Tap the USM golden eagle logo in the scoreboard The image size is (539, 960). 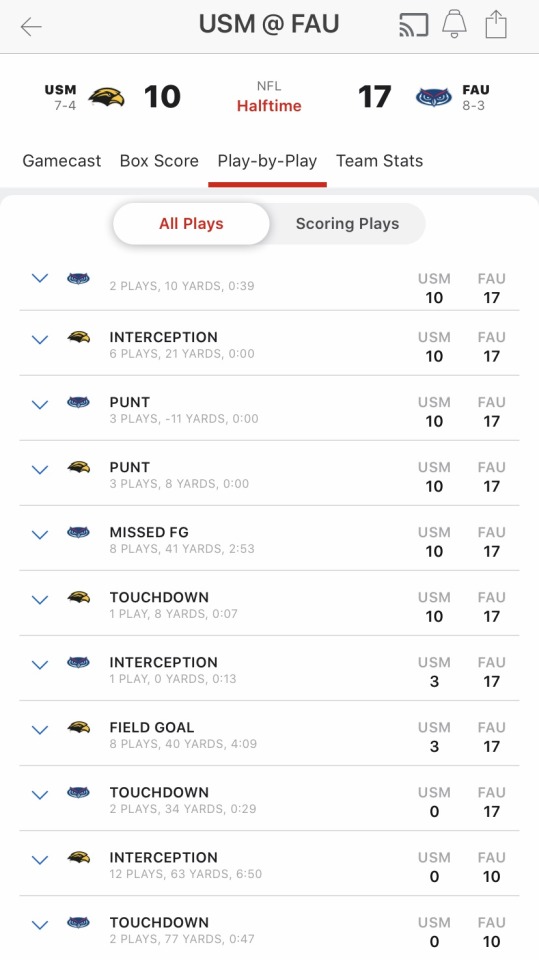[107, 97]
